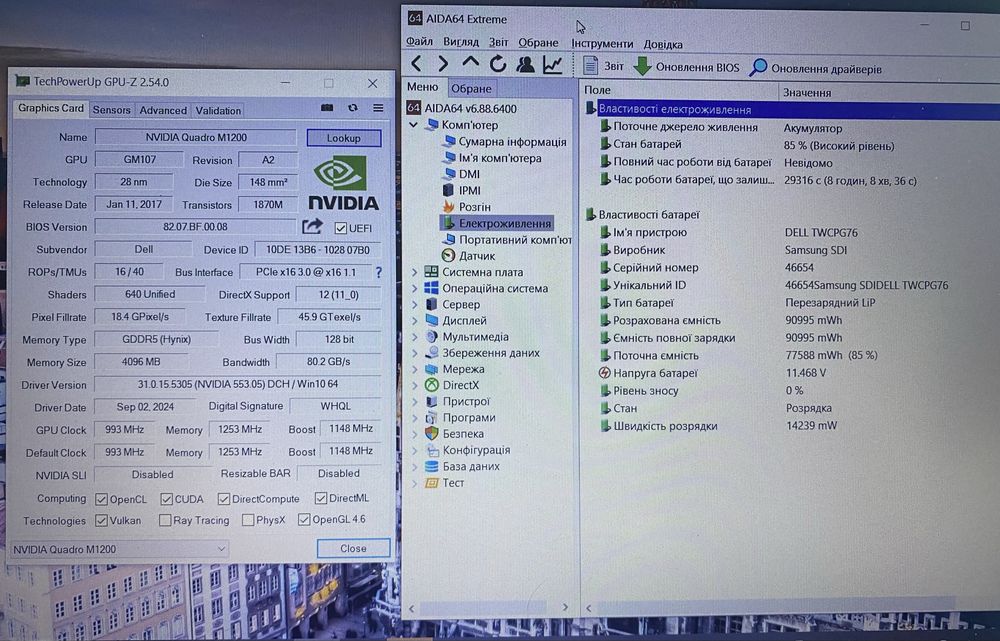Viewport: 1000px width, 641px height.
Task: Open the Довідка help menu
Action: (663, 44)
